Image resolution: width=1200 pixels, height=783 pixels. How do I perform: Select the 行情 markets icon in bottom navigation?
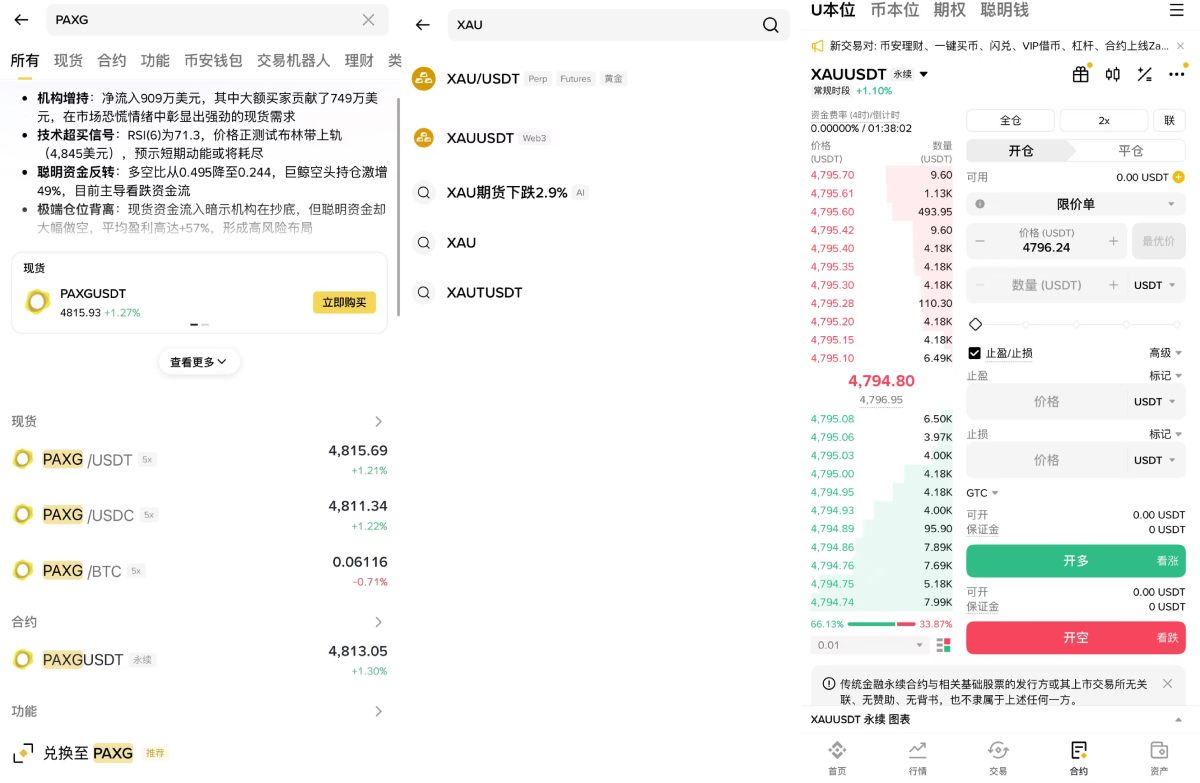click(x=917, y=755)
